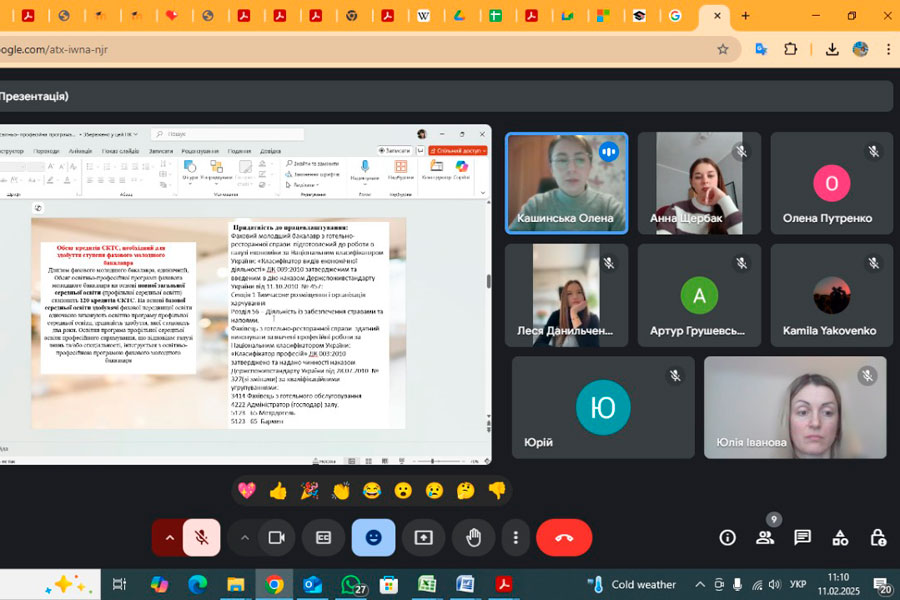Send sparkling heart reaction

coord(247,490)
